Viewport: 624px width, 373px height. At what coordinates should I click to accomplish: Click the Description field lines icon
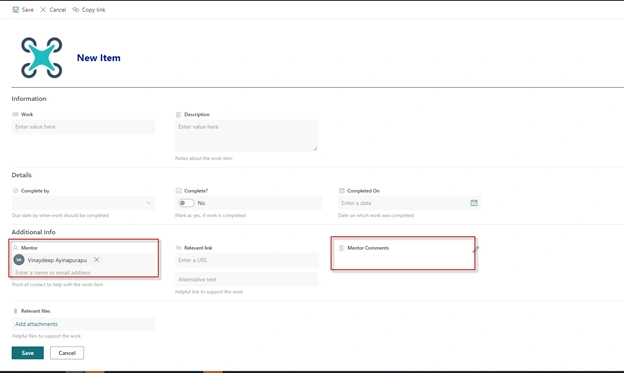[x=178, y=115]
